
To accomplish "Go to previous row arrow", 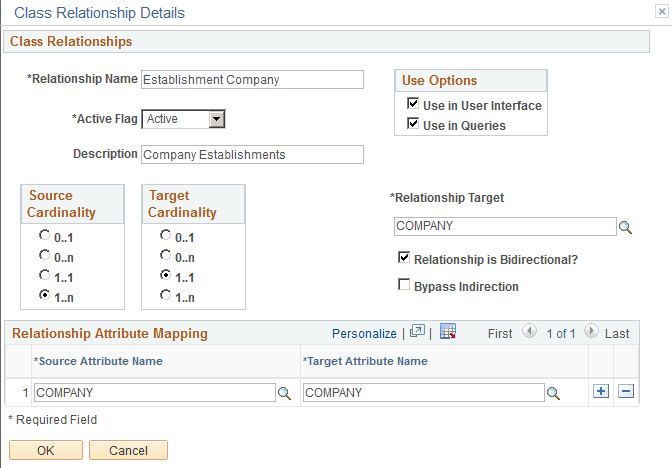I will 529,333.
